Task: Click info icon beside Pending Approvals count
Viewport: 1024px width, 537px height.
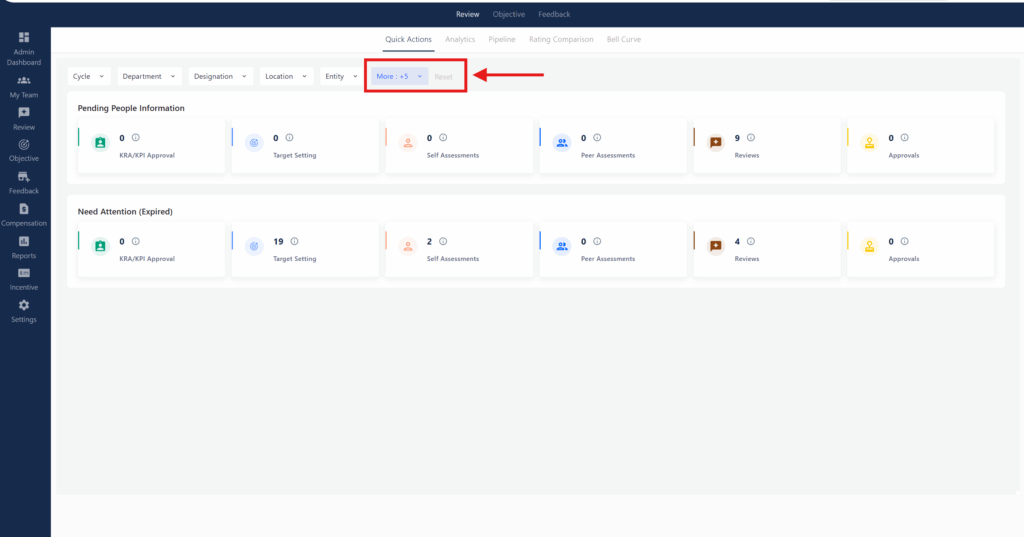Action: [904, 138]
